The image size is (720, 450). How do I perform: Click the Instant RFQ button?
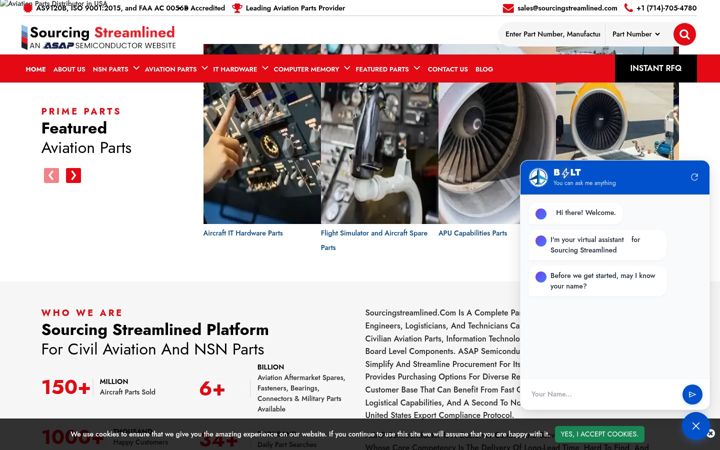click(656, 68)
